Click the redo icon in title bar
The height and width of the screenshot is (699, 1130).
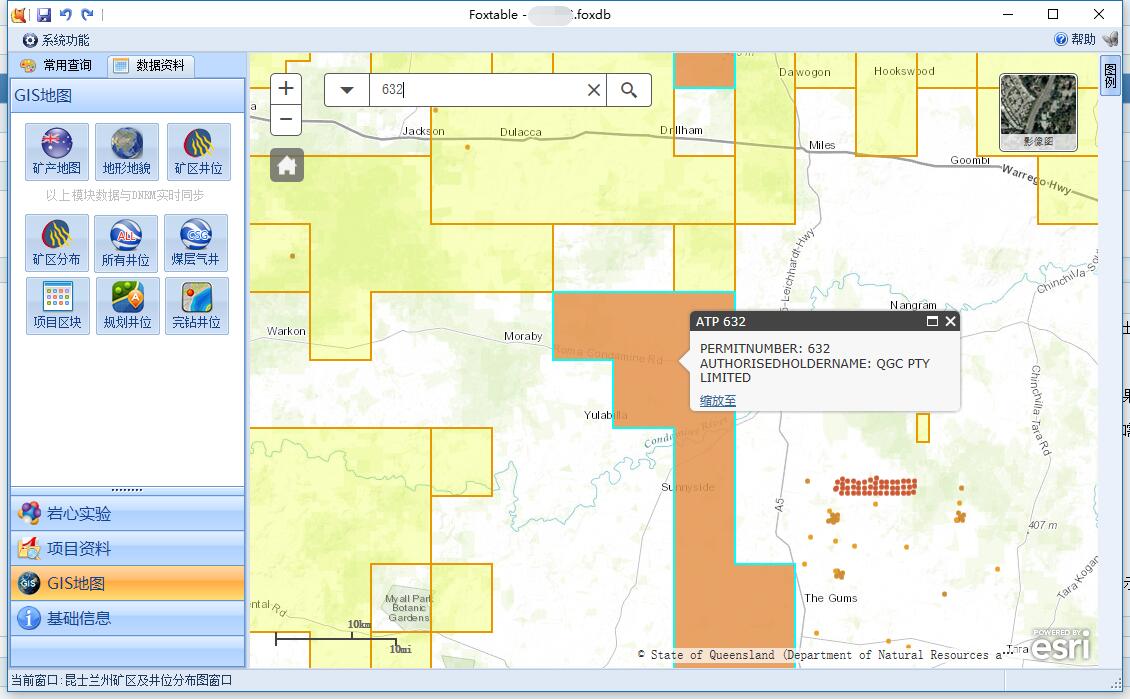(87, 14)
